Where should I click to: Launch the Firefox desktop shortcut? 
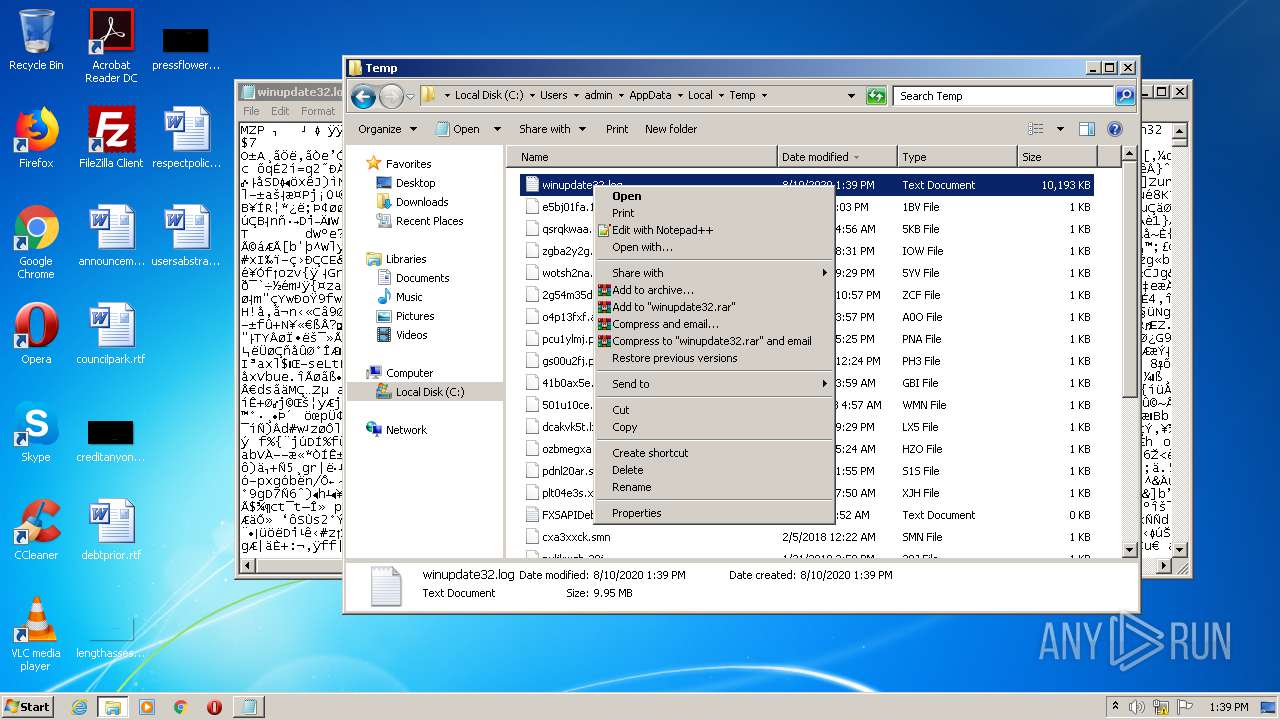coord(36,138)
